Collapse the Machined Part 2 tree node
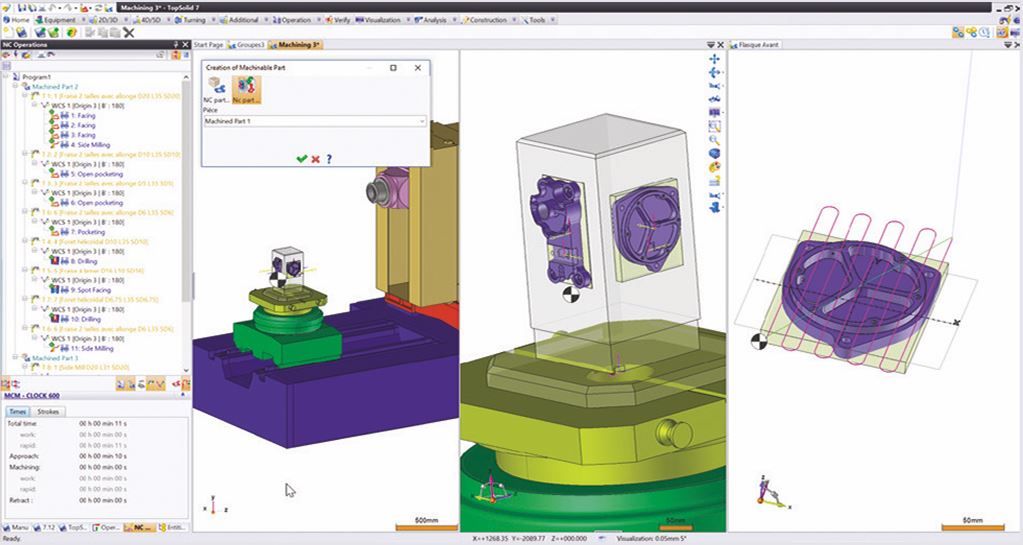 coord(14,86)
